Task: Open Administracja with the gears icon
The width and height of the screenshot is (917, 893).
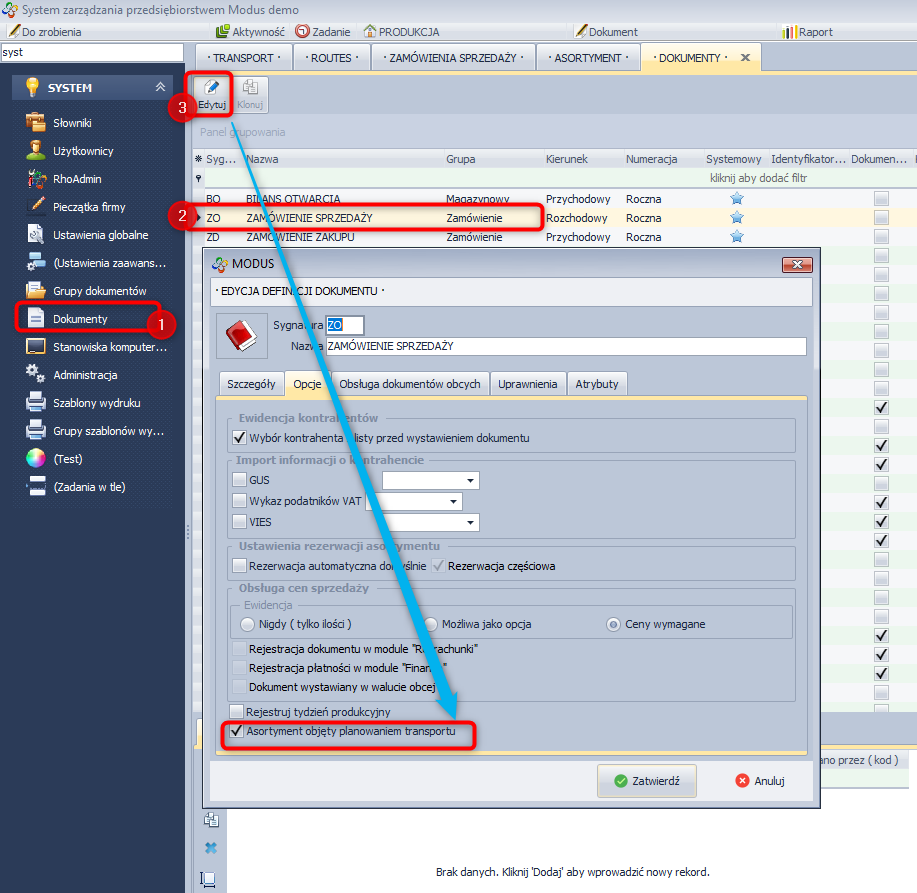Action: point(85,375)
